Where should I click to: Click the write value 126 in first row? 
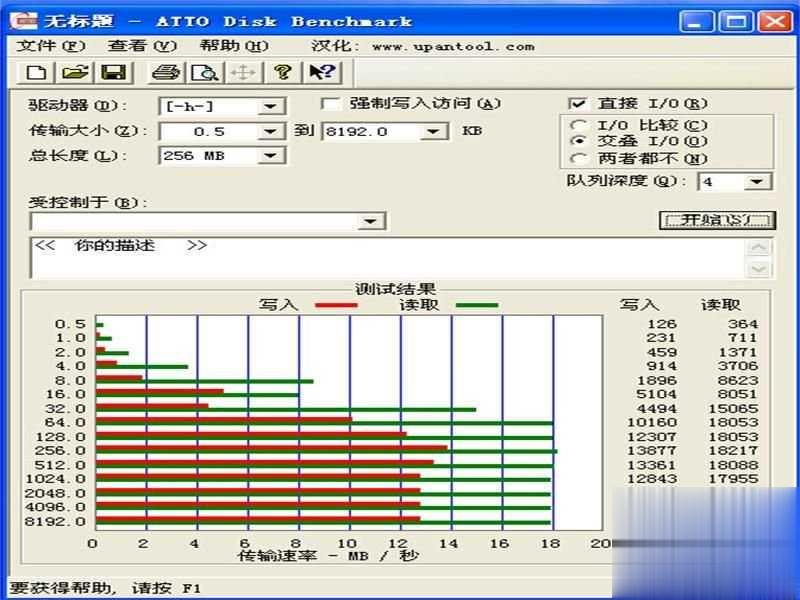pyautogui.click(x=662, y=324)
